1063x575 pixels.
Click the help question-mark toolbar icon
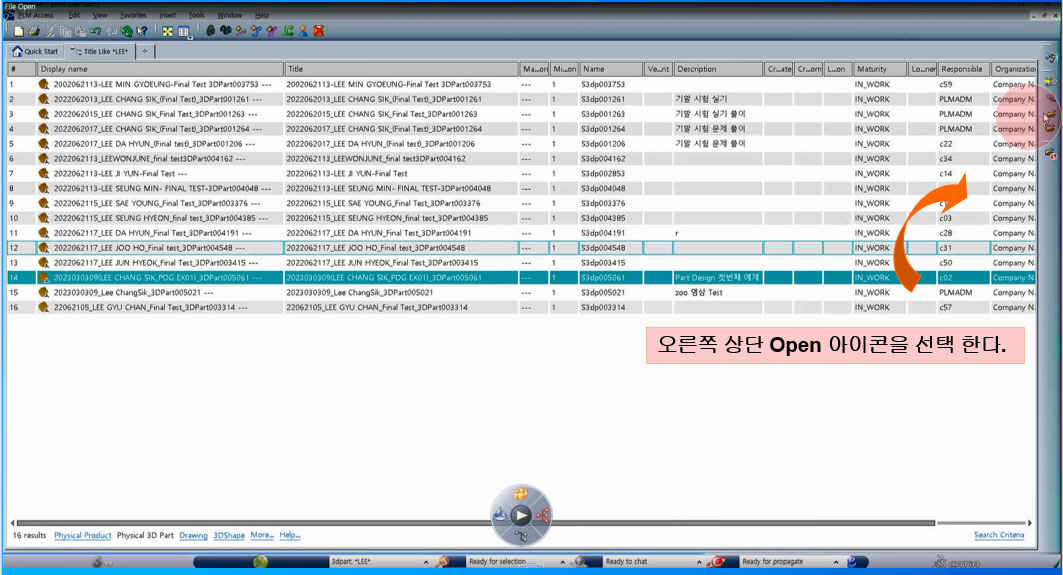pos(142,31)
